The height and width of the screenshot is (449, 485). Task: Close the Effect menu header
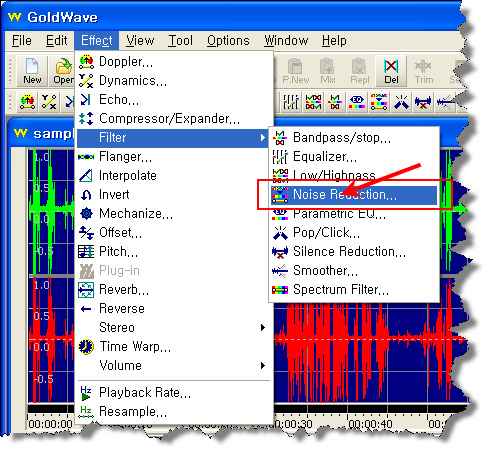point(97,41)
